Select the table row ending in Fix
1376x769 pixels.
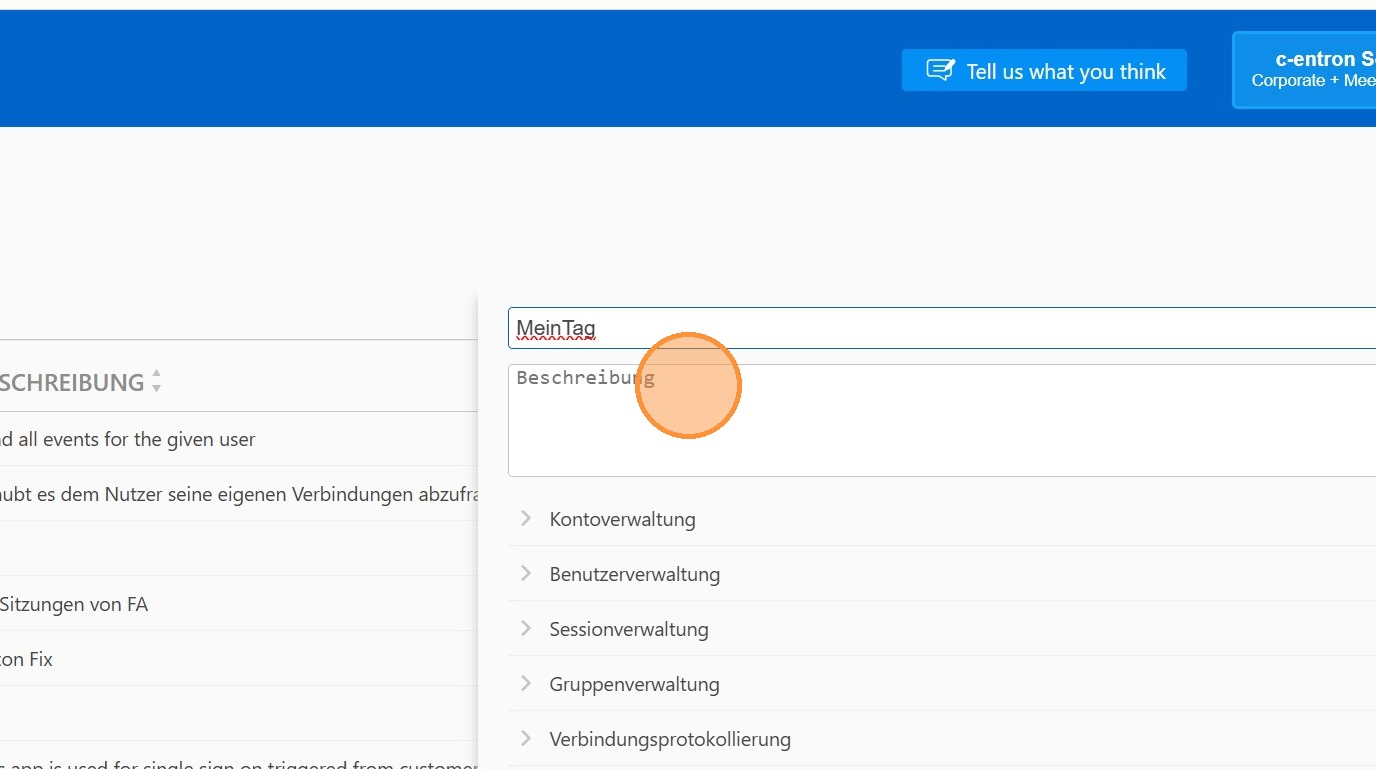(28, 659)
